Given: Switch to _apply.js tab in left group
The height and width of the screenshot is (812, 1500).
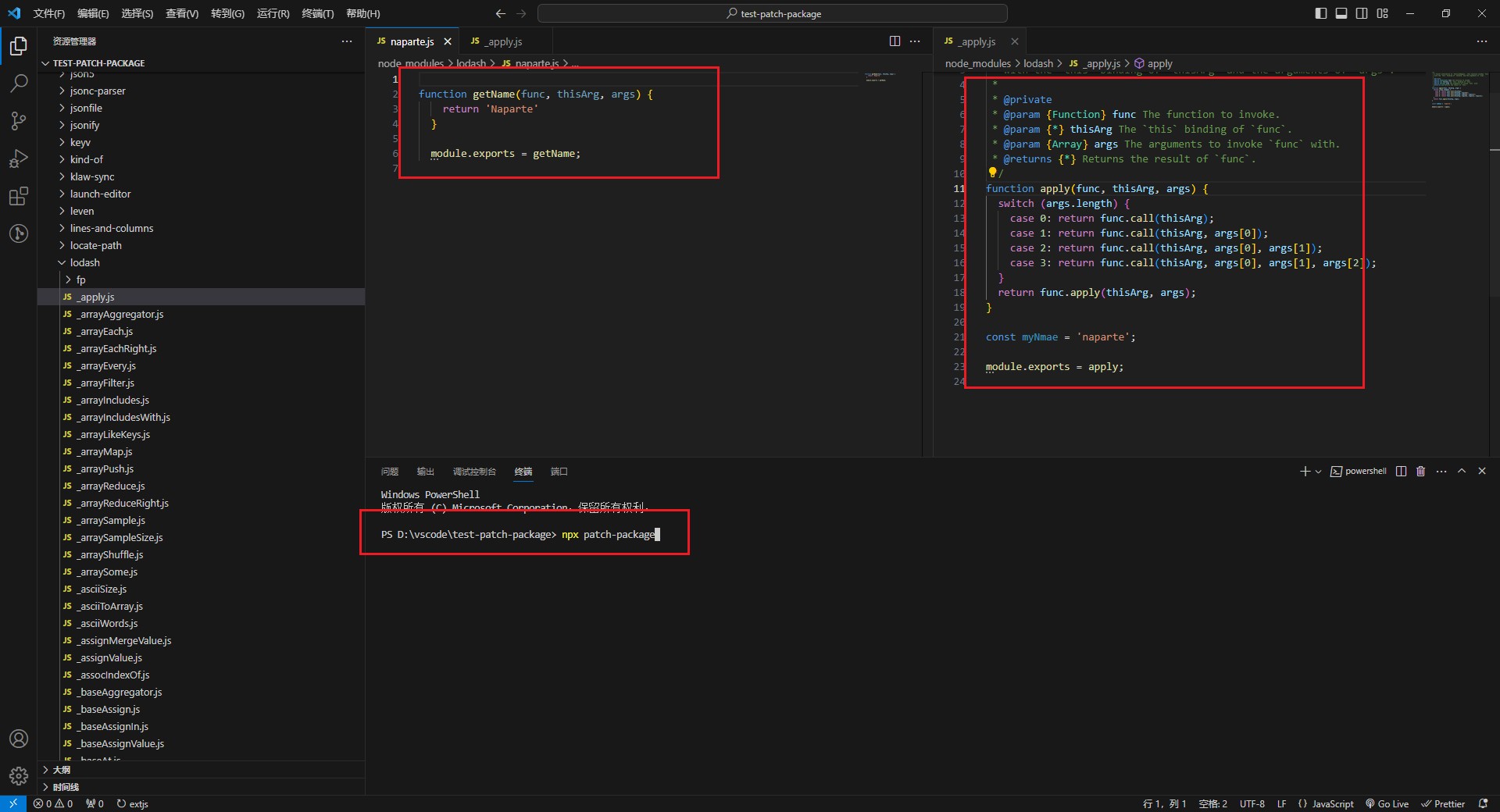Looking at the screenshot, I should [x=504, y=41].
